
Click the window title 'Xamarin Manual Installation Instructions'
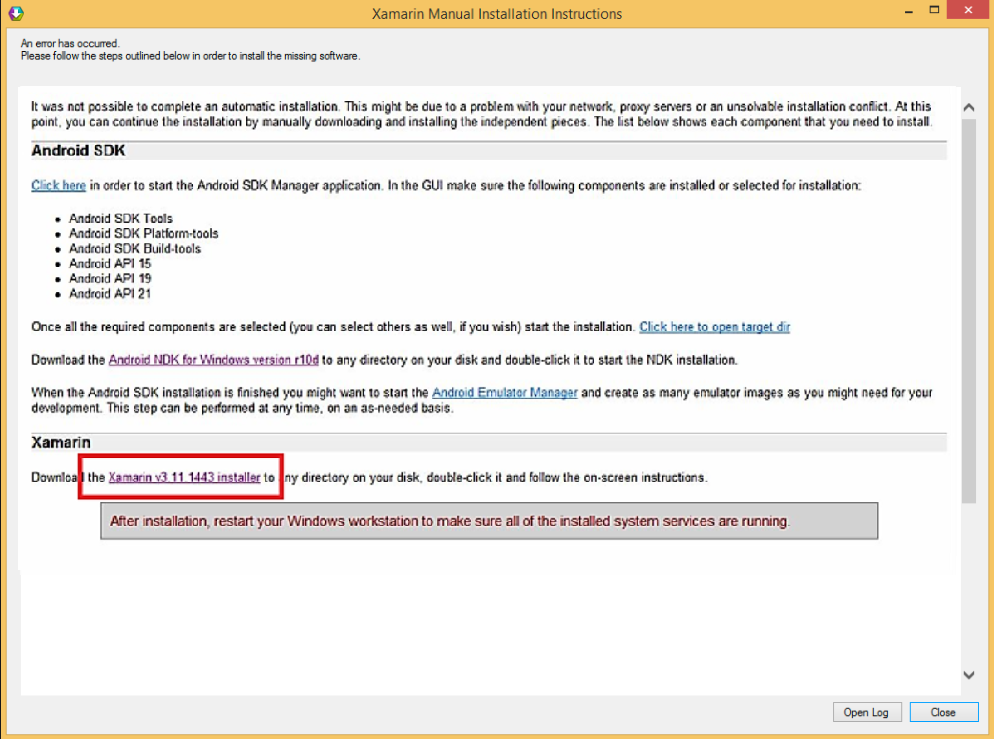497,14
